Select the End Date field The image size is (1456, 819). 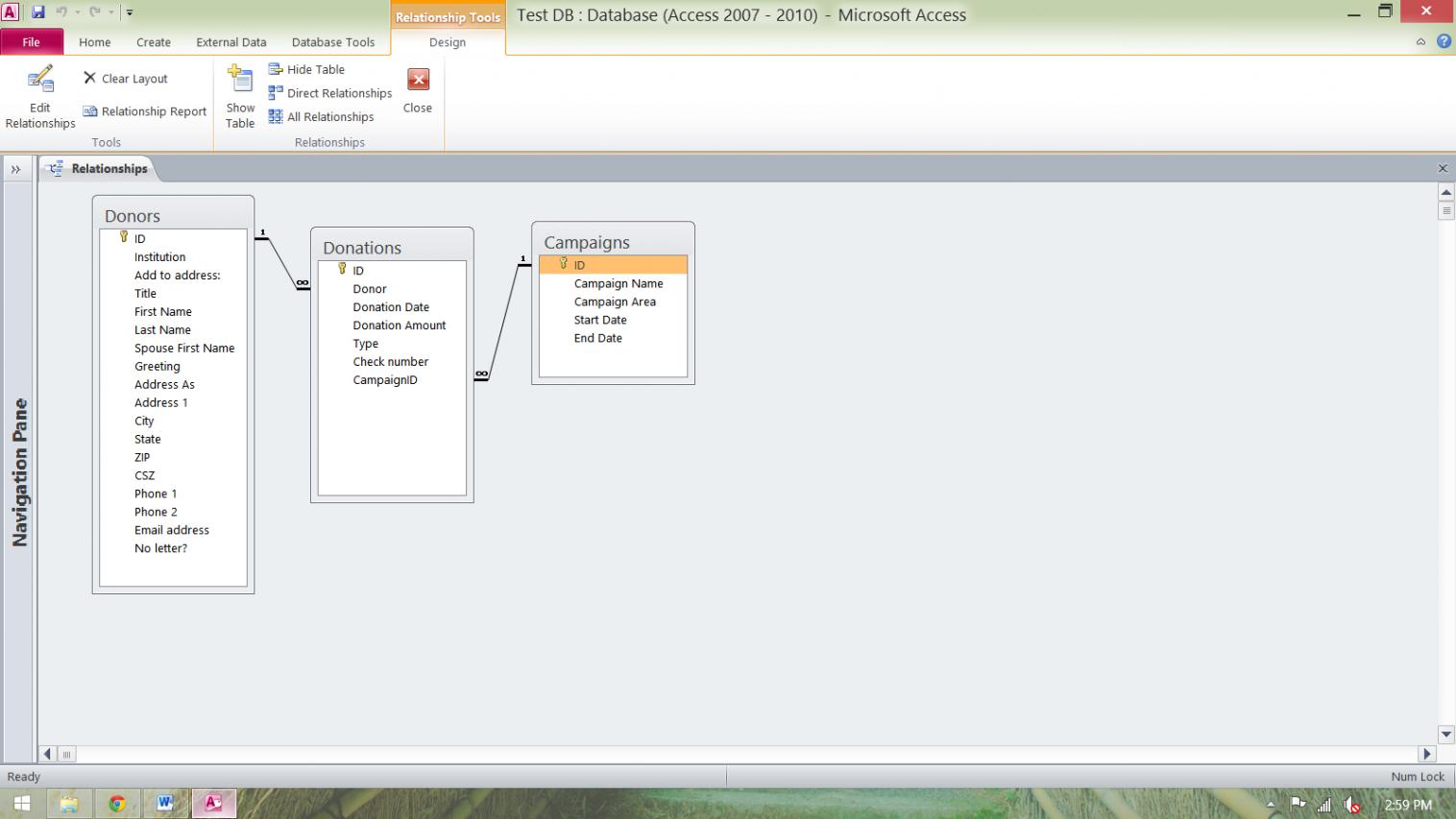coord(613,339)
